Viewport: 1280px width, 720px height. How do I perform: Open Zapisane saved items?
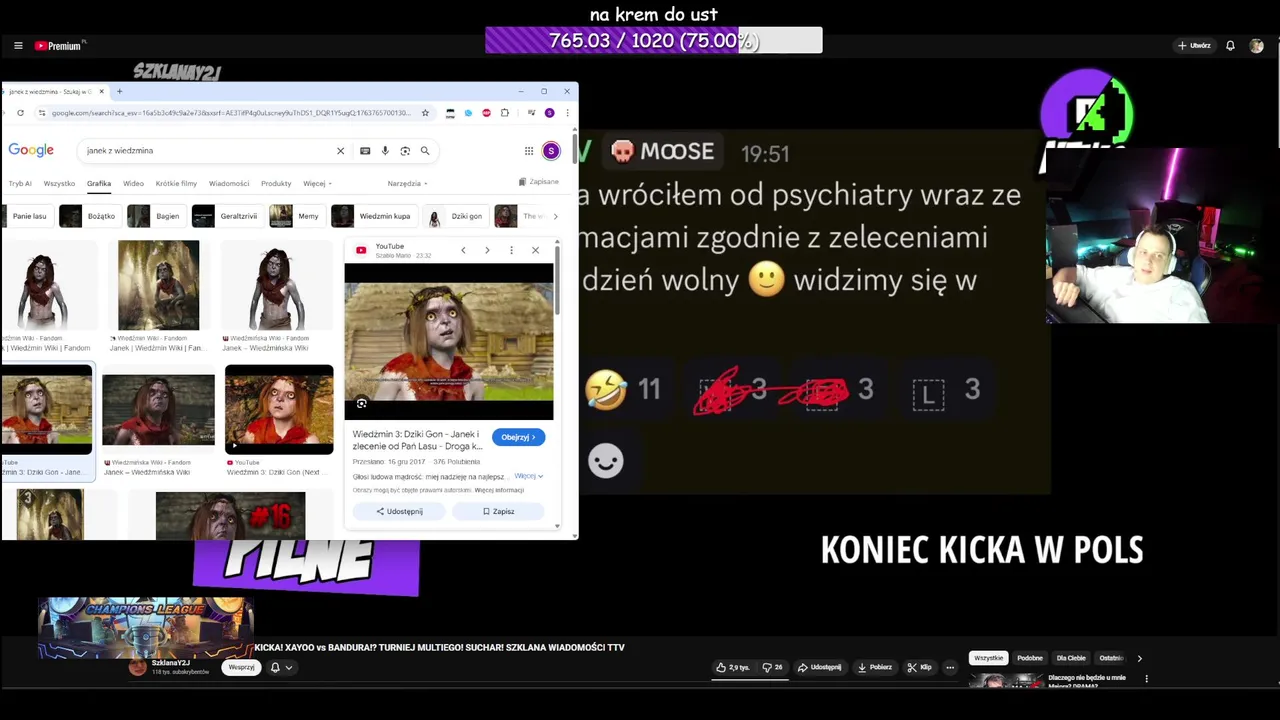click(x=539, y=182)
